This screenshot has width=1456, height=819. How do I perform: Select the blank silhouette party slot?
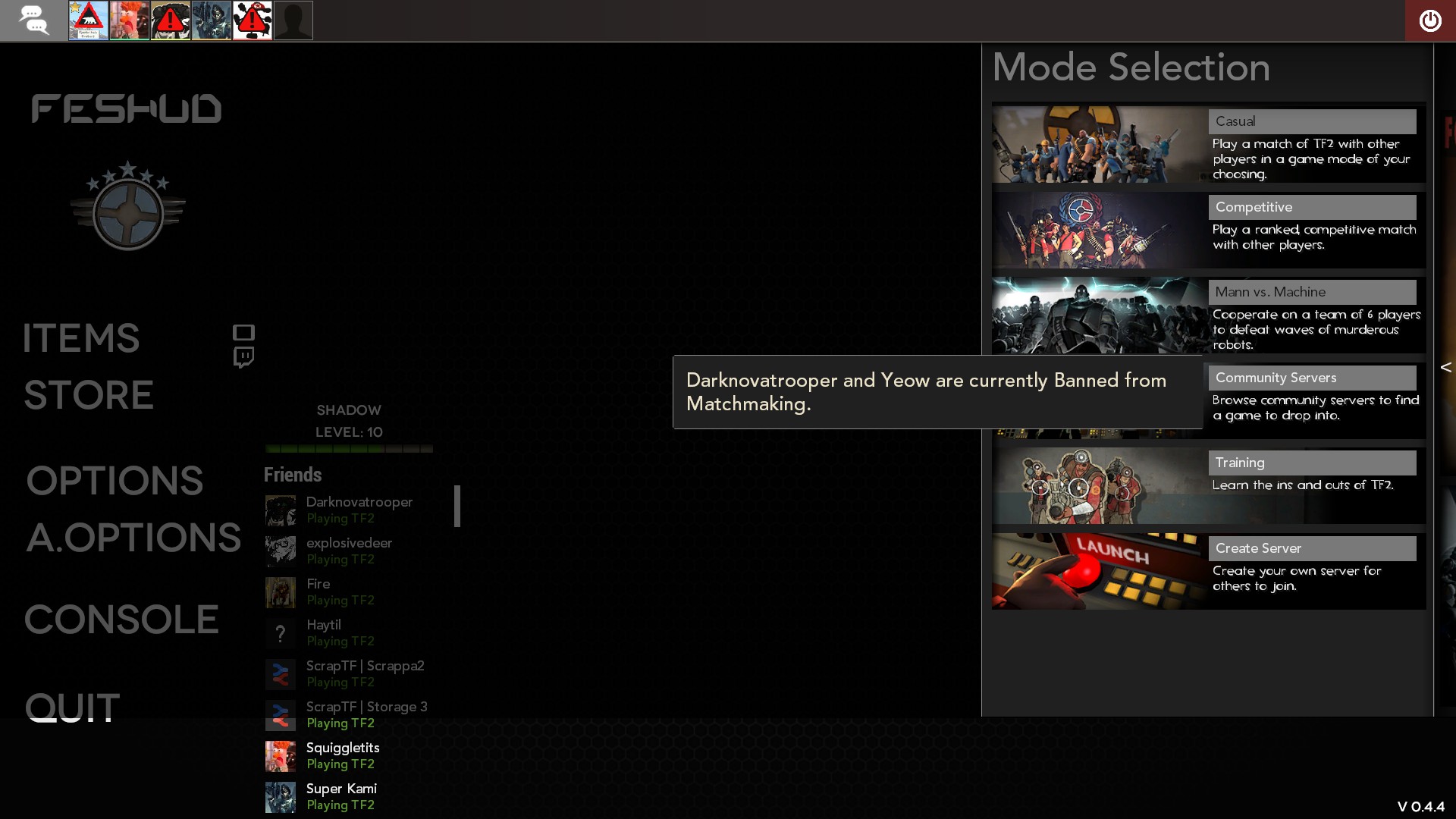pyautogui.click(x=293, y=20)
